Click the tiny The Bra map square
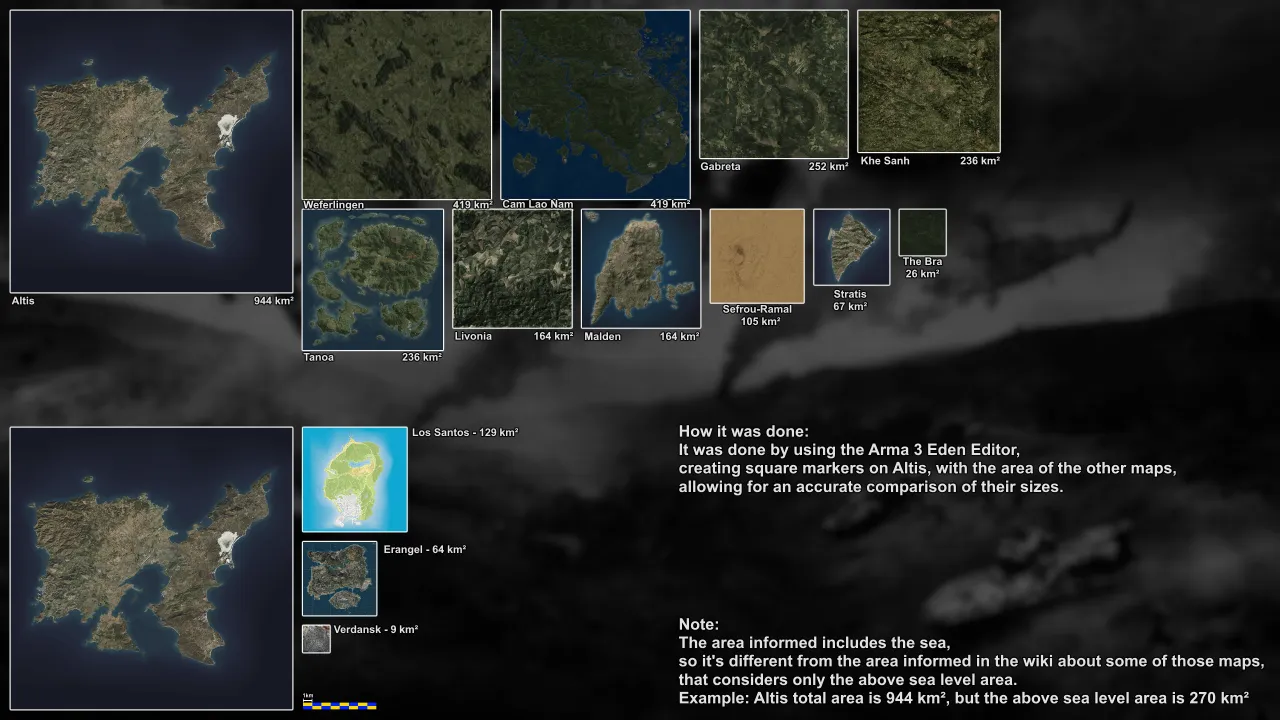Image resolution: width=1280 pixels, height=720 pixels. pos(922,231)
